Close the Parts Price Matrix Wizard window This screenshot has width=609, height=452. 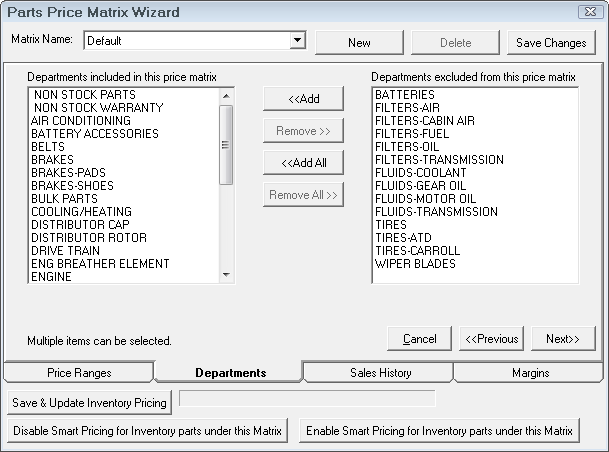[x=589, y=12]
